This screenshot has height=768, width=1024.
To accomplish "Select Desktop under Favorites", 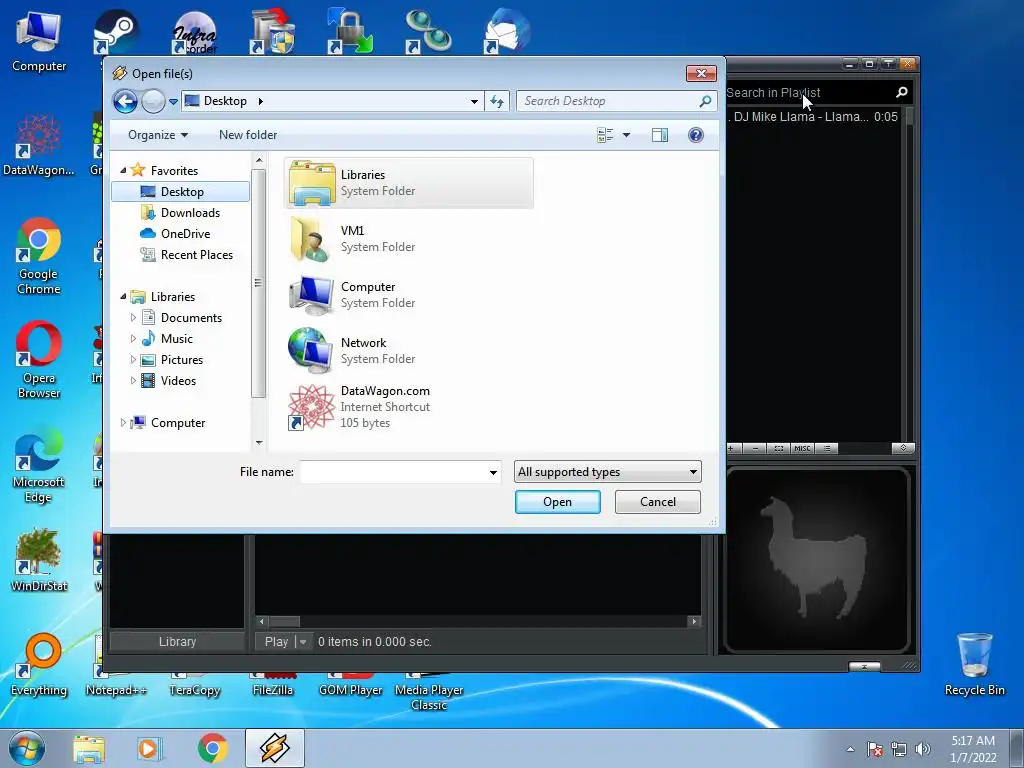I will [x=181, y=191].
